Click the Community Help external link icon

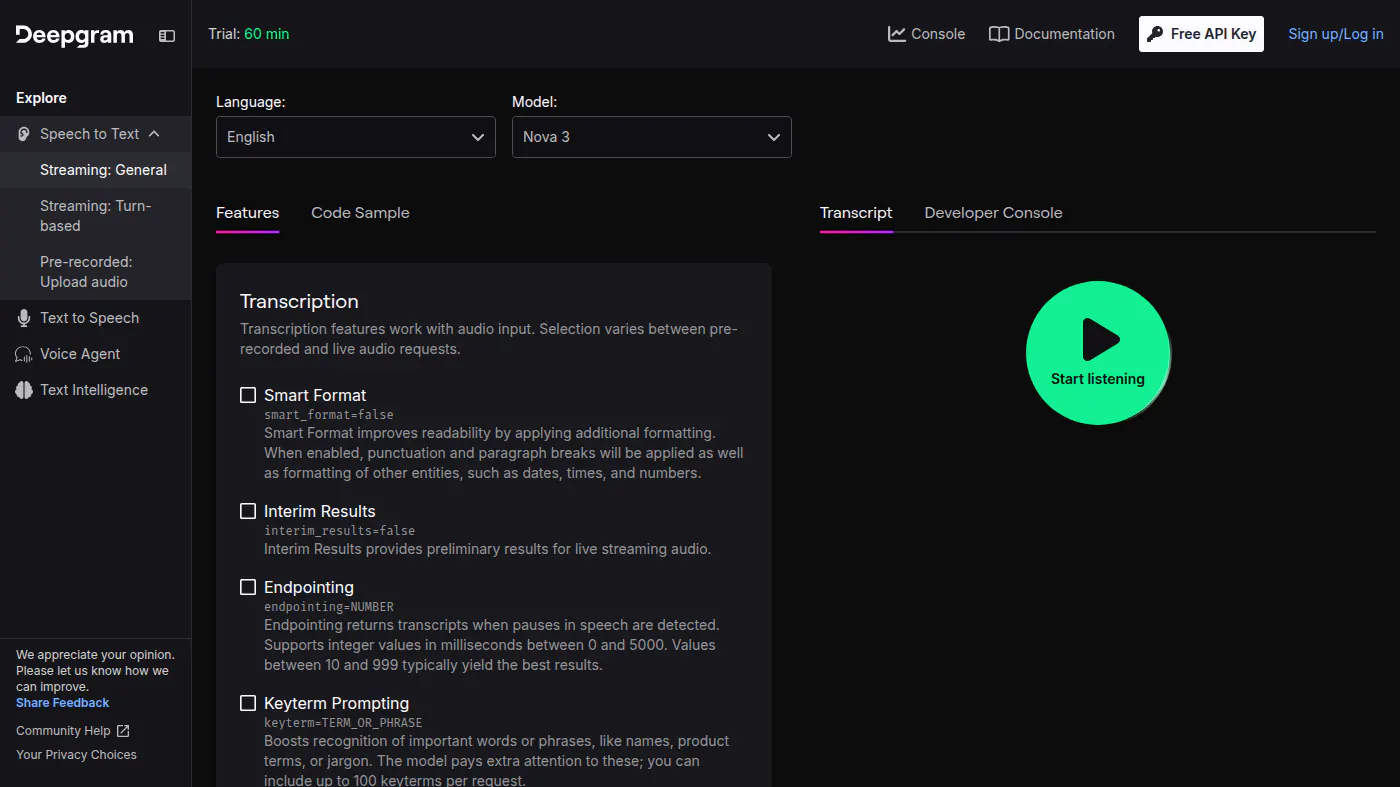point(123,731)
